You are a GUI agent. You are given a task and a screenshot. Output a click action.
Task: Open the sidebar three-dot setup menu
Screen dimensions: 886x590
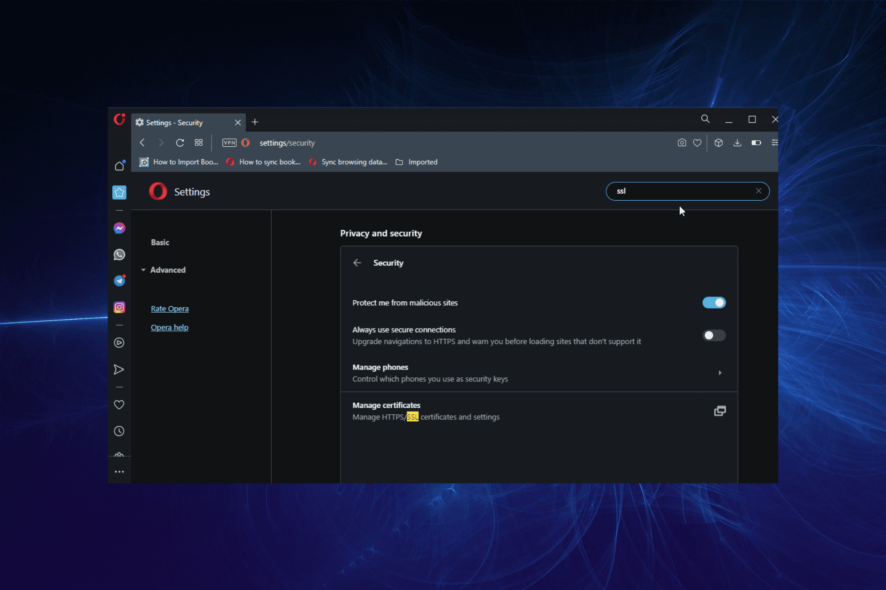pyautogui.click(x=119, y=472)
